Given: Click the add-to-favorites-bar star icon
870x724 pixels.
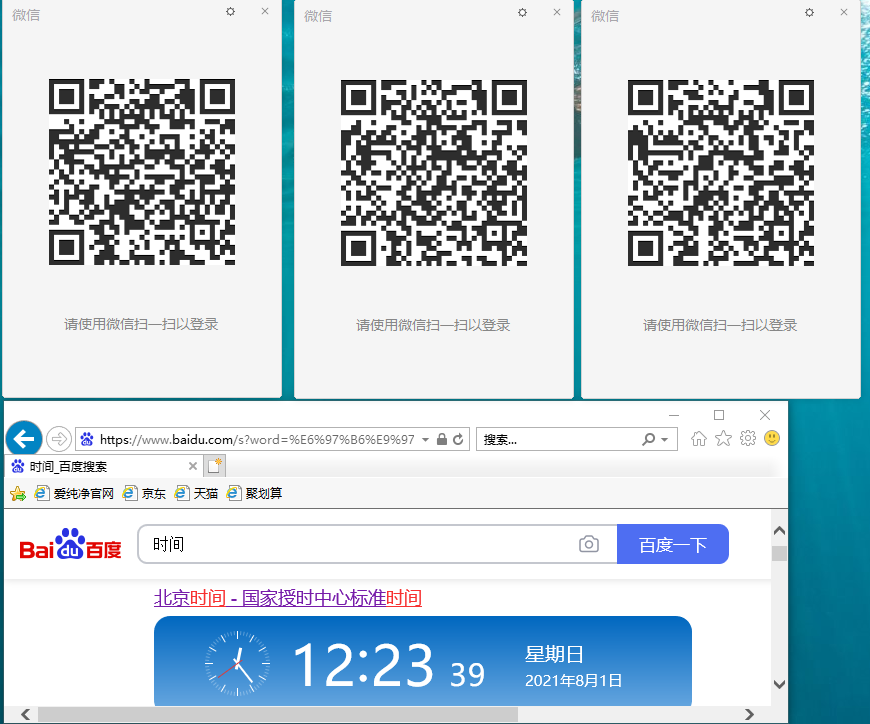Looking at the screenshot, I should tap(18, 493).
